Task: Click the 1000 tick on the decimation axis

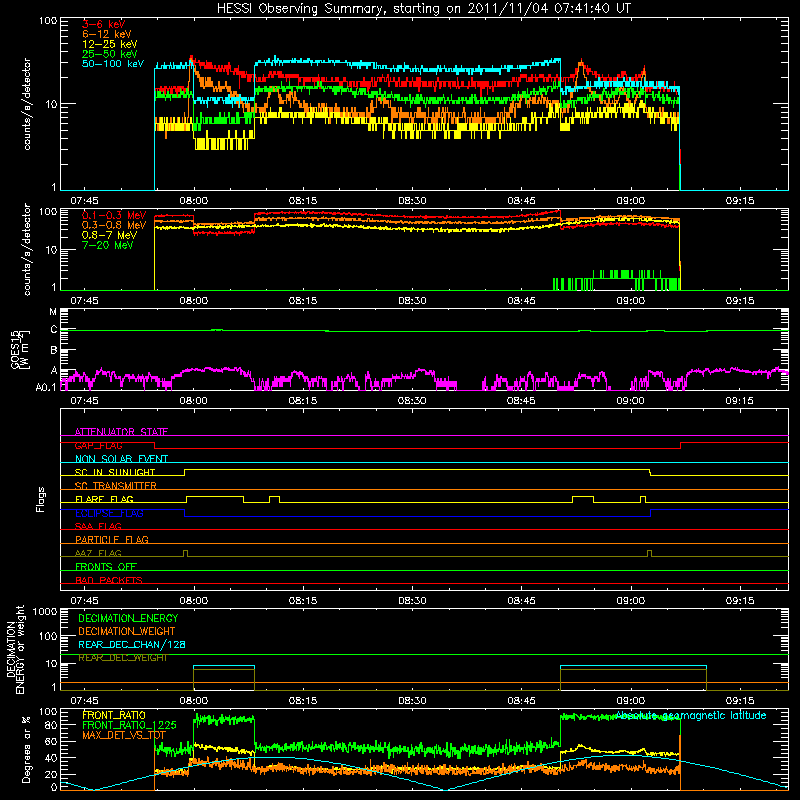Action: (x=45, y=611)
